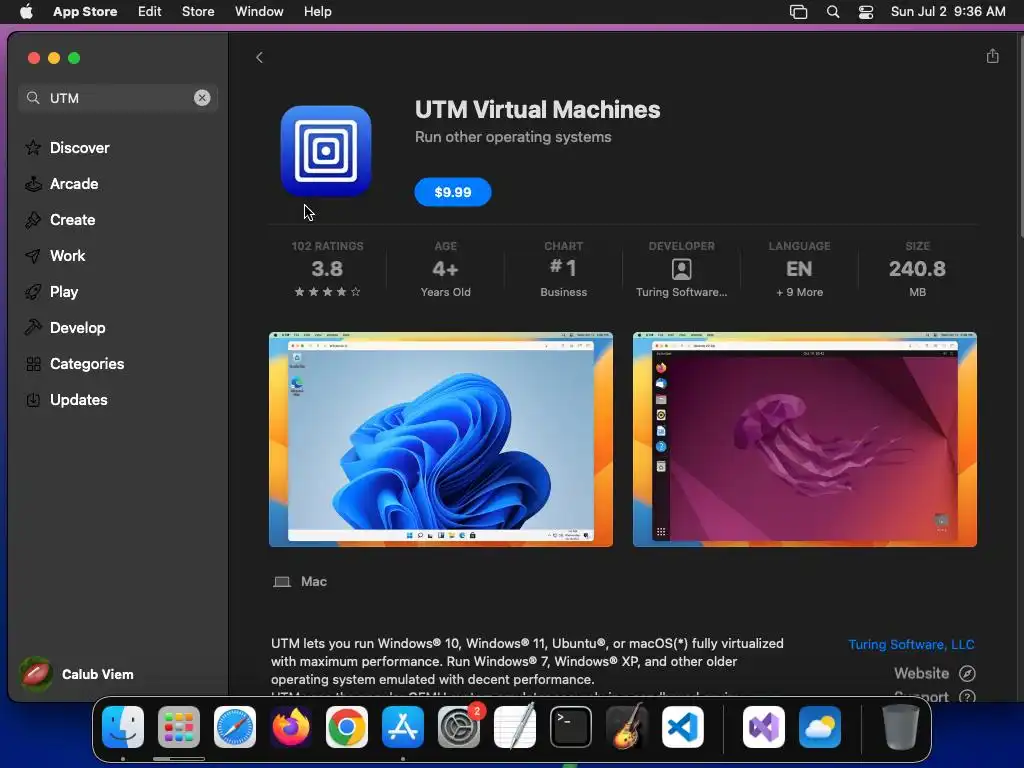Open Visual Studio from the Dock
The image size is (1024, 768).
pyautogui.click(x=764, y=727)
